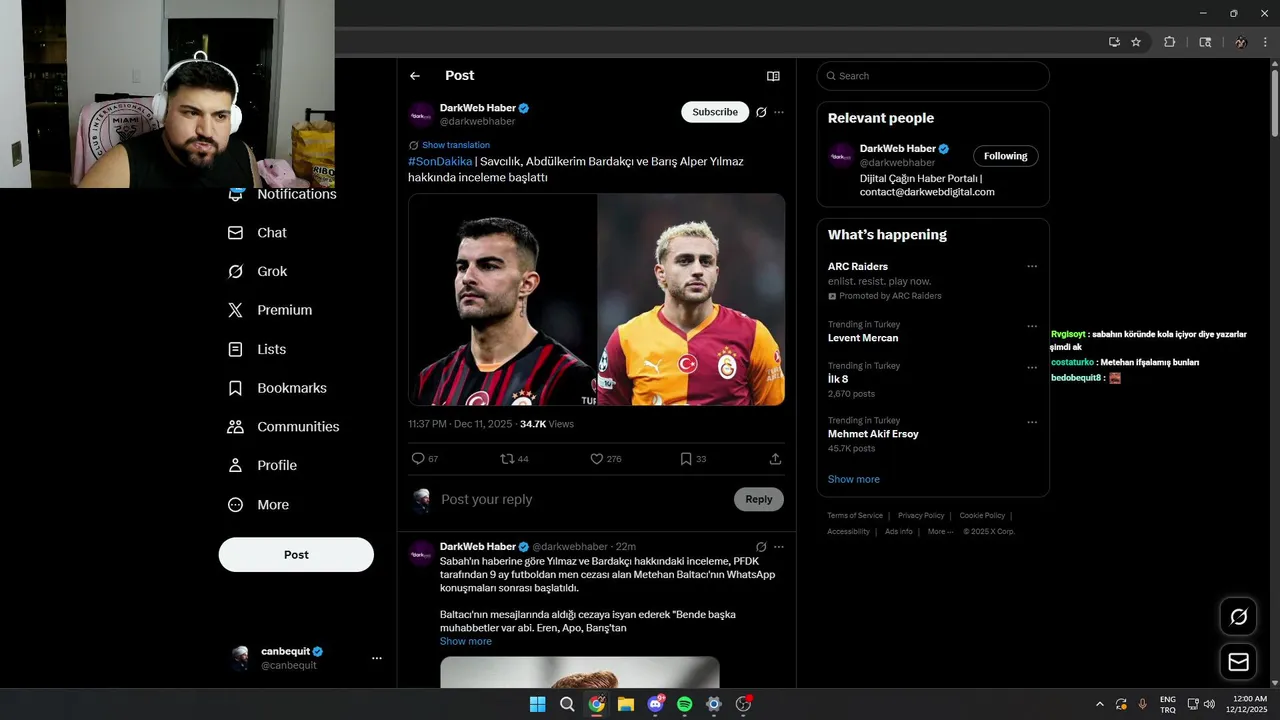The width and height of the screenshot is (1280, 720).
Task: Open the ARC Raiders promoted trend
Action: [858, 267]
